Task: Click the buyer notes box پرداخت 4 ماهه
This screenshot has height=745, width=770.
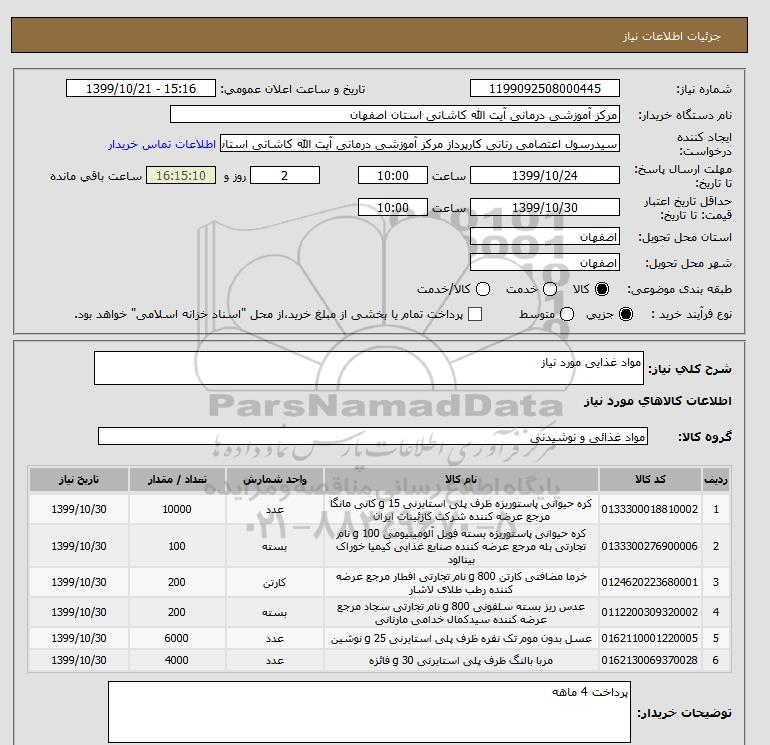Action: [x=369, y=712]
